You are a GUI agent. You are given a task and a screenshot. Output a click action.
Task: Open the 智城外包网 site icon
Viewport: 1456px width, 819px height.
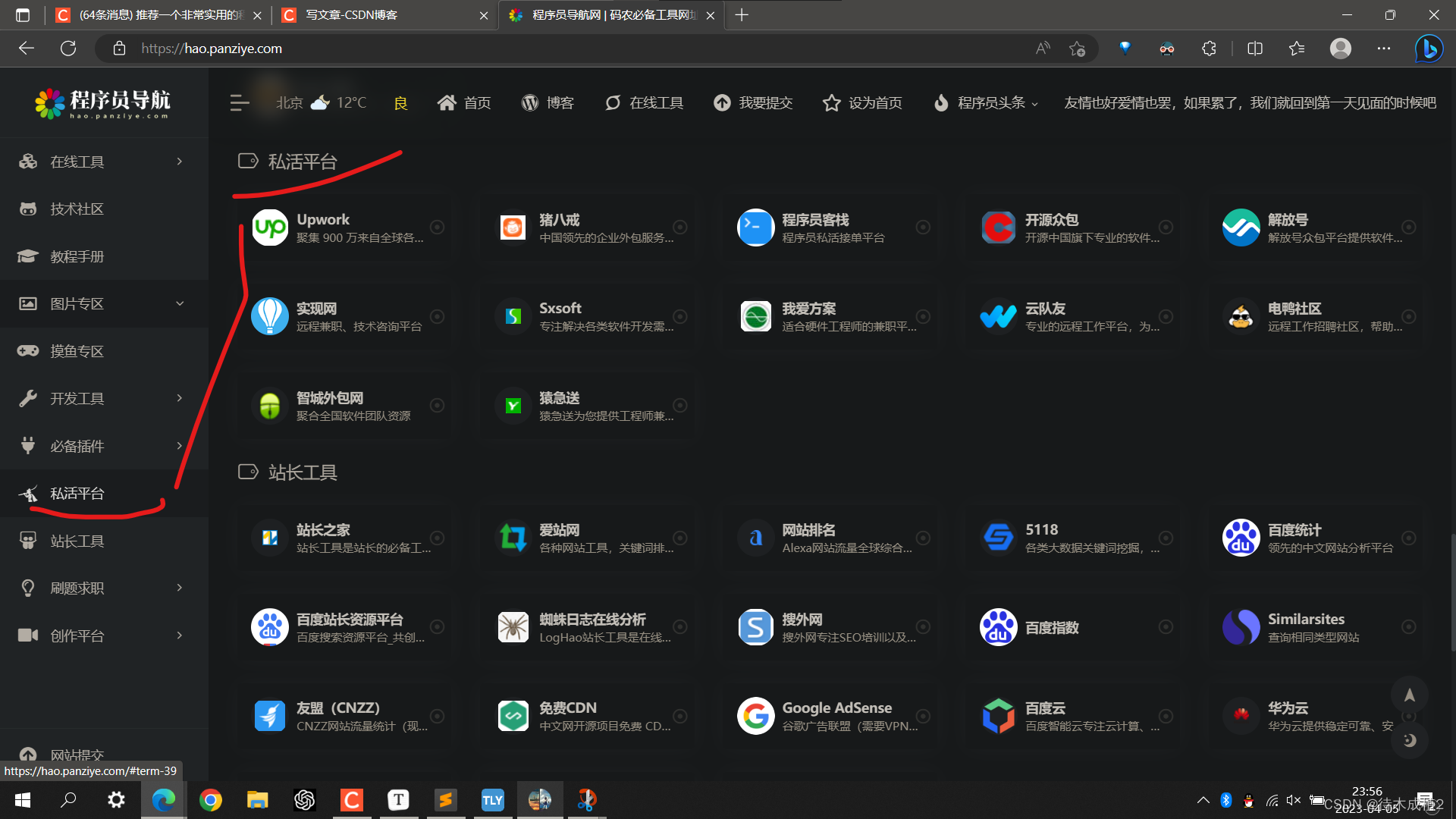coord(270,406)
